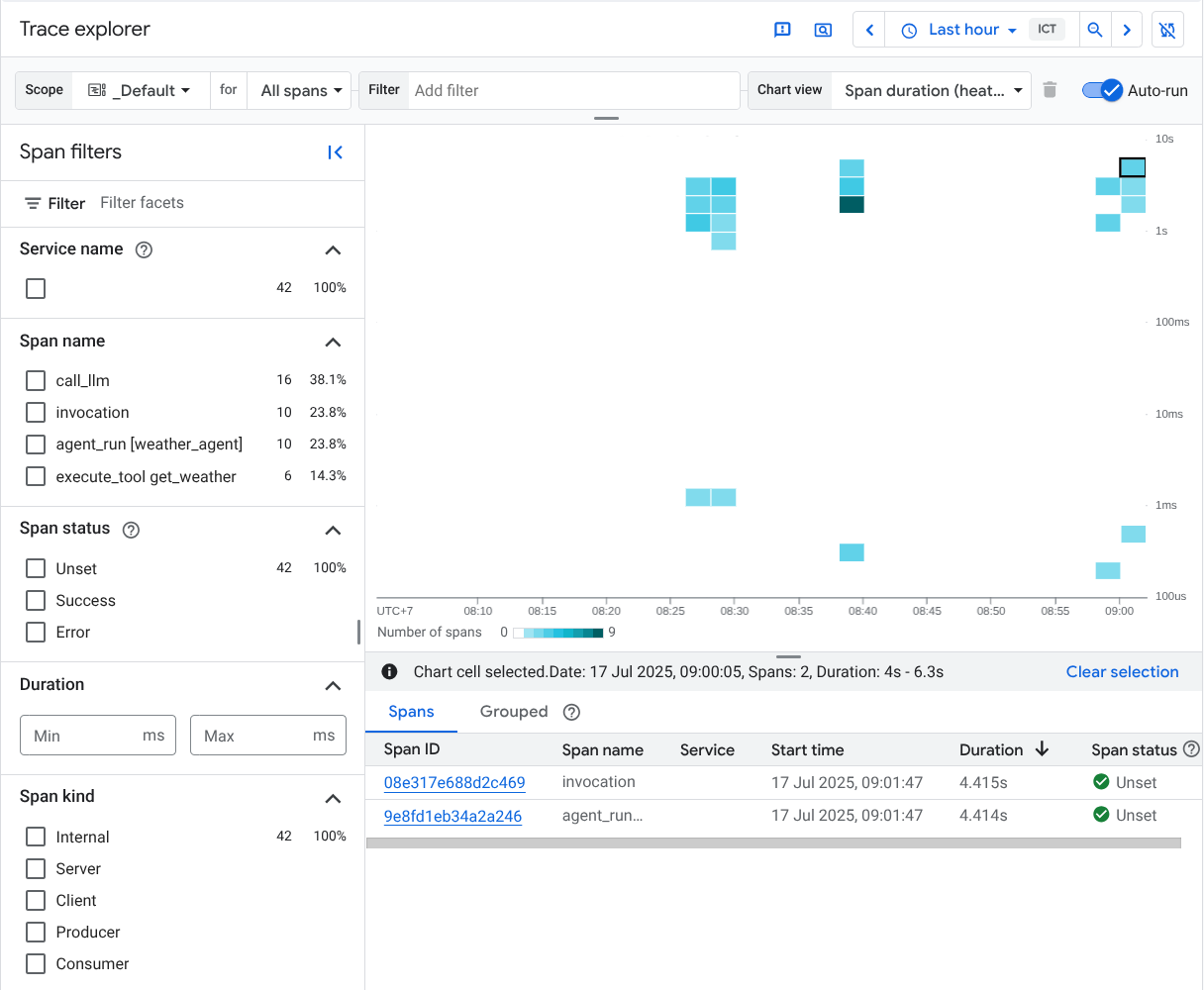1204x990 pixels.
Task: Open the All spans dropdown
Action: tap(301, 90)
